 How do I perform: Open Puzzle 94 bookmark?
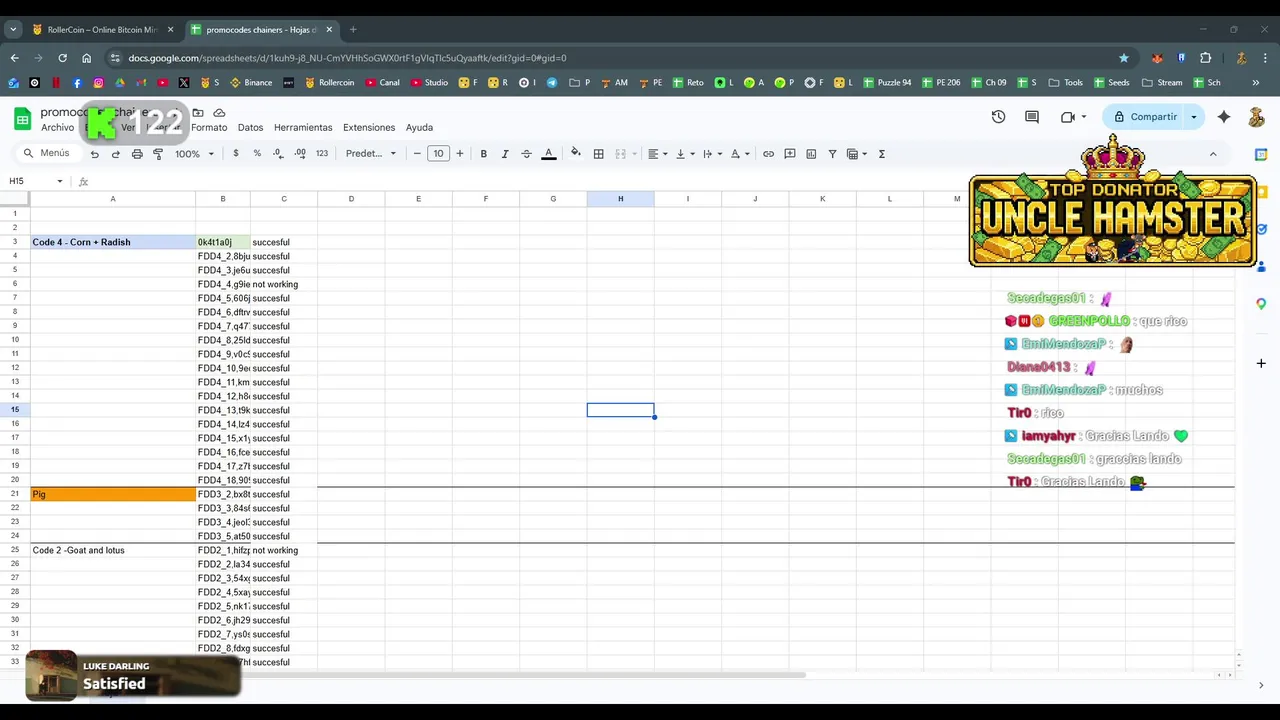pyautogui.click(x=886, y=83)
